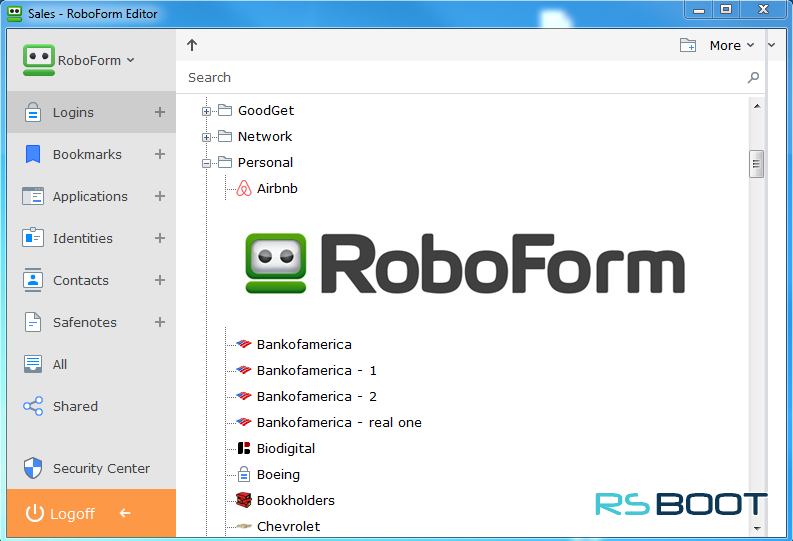793x541 pixels.
Task: Add a new contact with plus icon
Action: 160,280
